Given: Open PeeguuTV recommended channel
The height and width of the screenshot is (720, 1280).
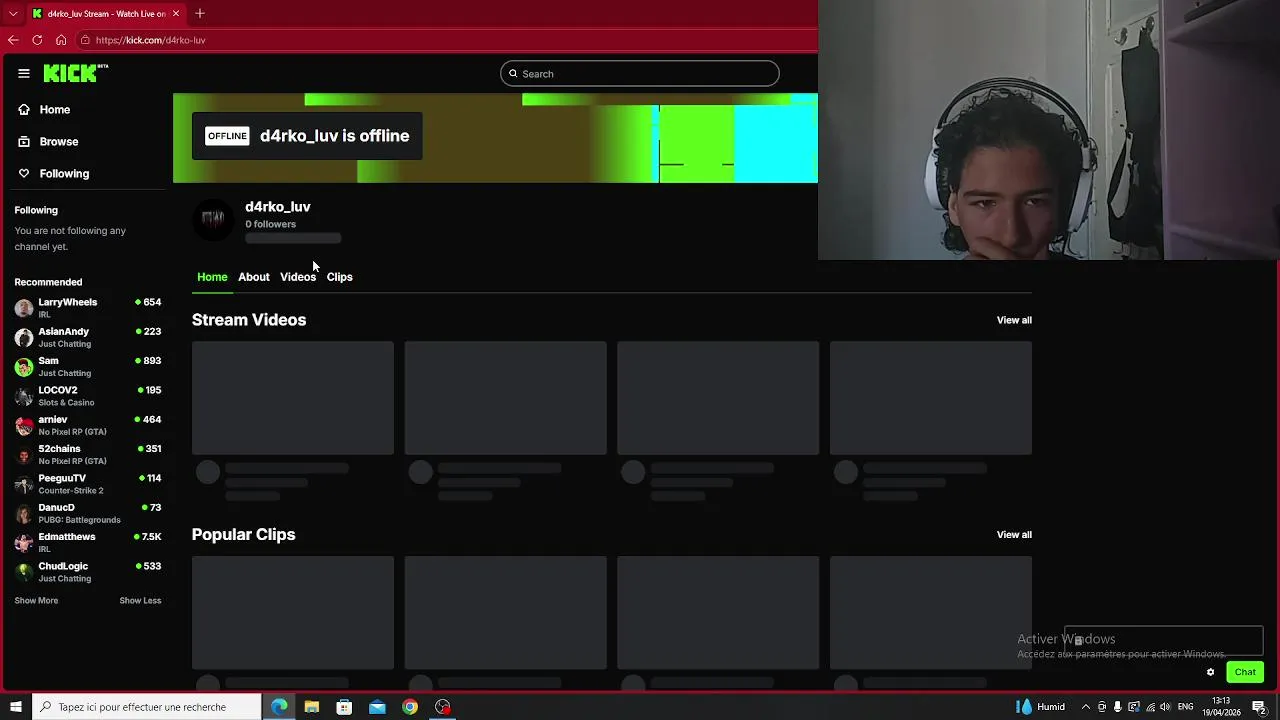Looking at the screenshot, I should 88,484.
